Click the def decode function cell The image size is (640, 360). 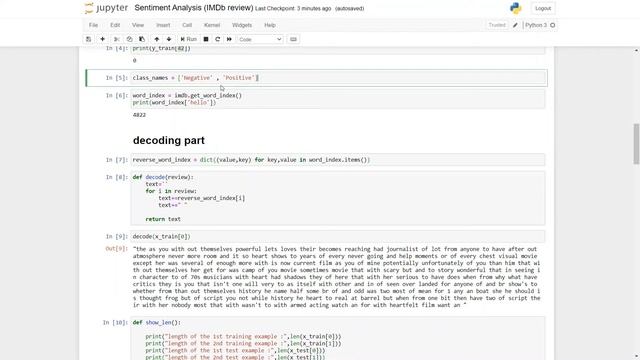tap(338, 198)
